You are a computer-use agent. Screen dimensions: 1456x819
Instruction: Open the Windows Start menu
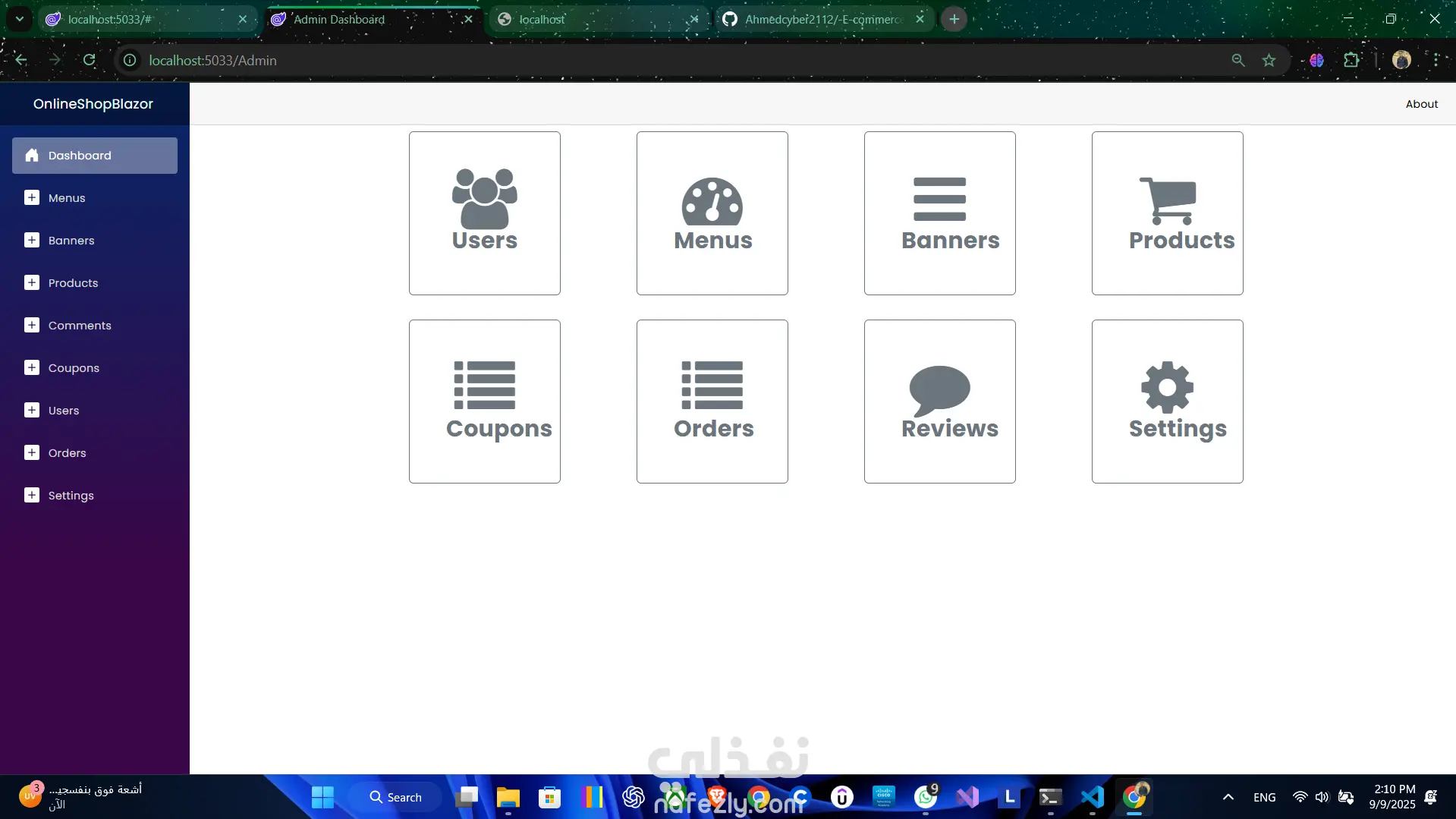pos(322,797)
